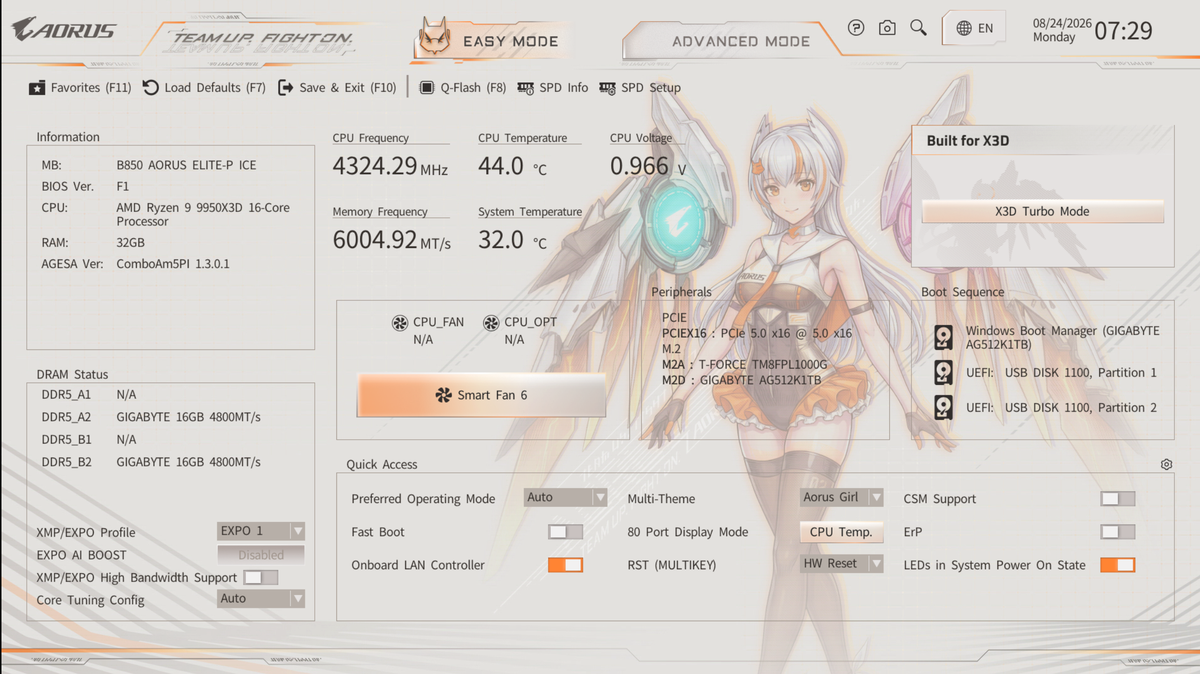The height and width of the screenshot is (674, 1200).
Task: Click the Q-Flash chip icon
Action: (427, 88)
